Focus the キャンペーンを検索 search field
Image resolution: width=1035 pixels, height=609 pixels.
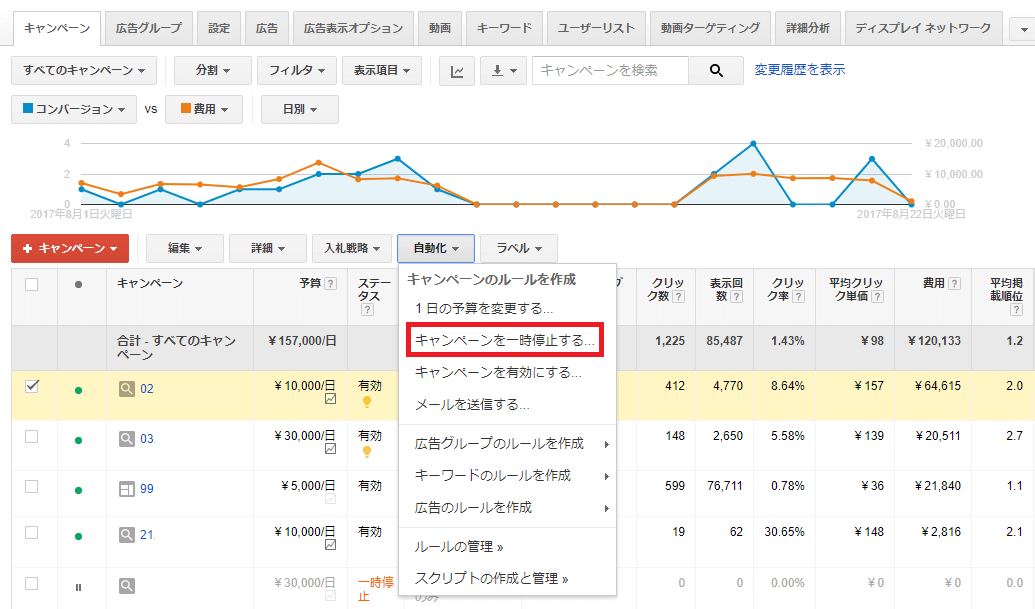611,71
